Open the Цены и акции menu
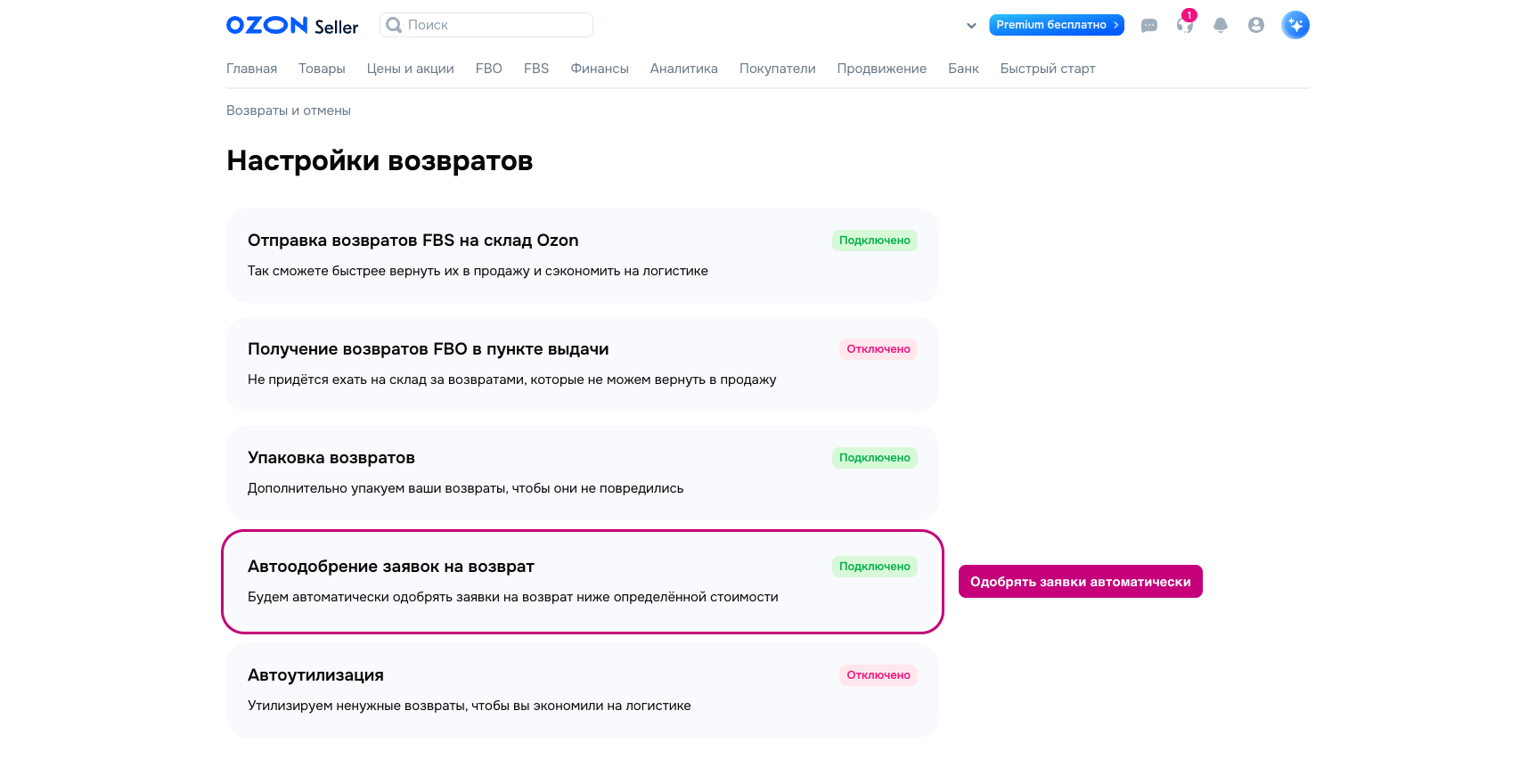 [x=410, y=69]
